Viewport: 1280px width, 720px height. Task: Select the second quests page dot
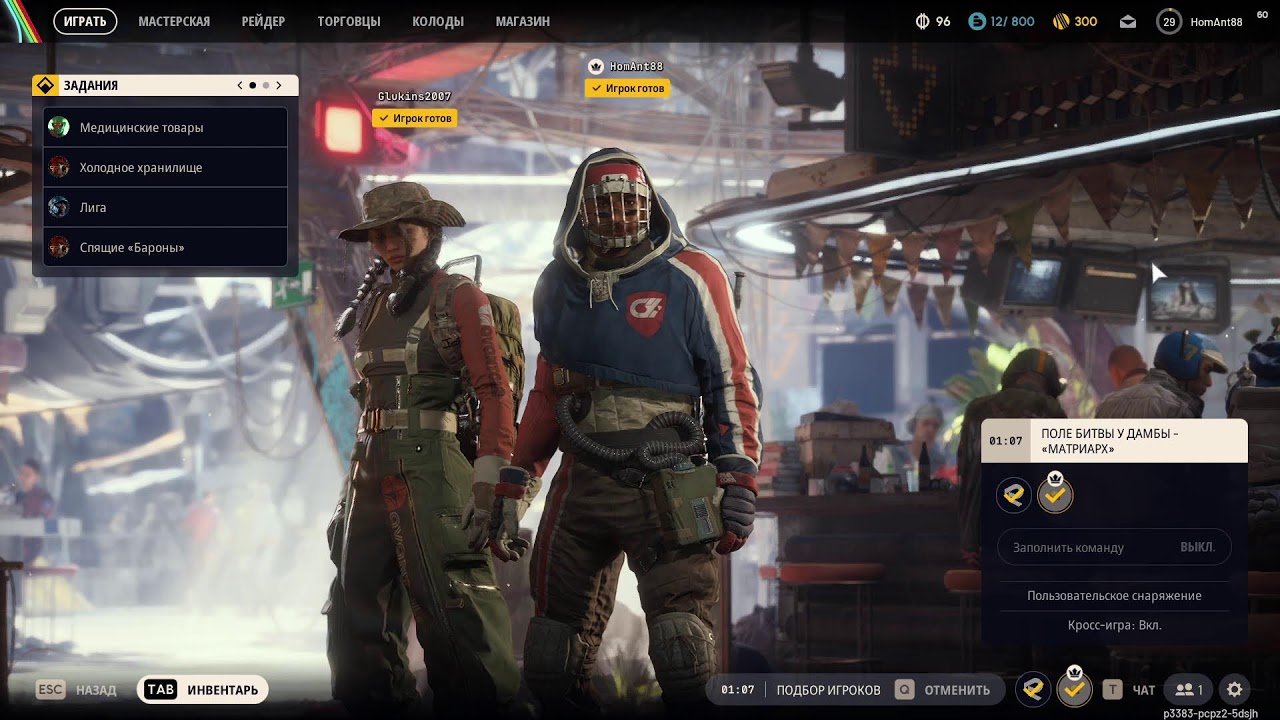(x=265, y=86)
